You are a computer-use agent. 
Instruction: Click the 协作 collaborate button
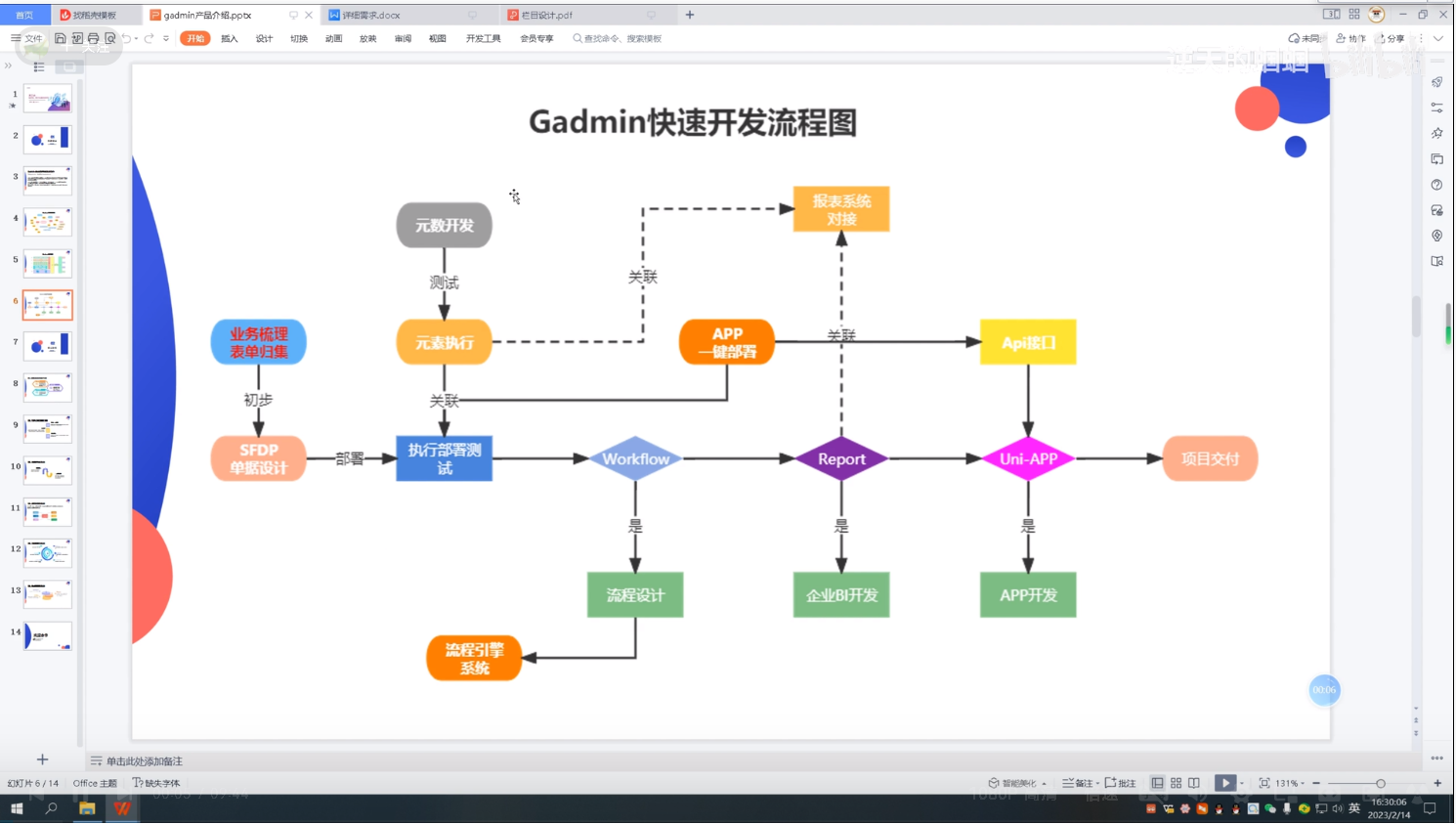pyautogui.click(x=1351, y=38)
